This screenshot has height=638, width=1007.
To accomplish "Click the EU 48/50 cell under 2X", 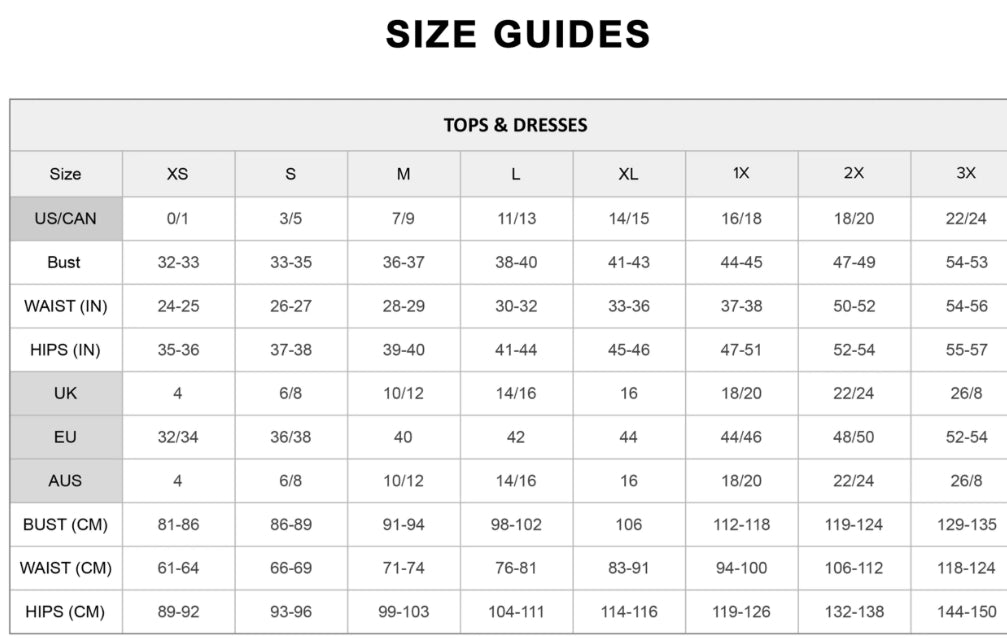I will pyautogui.click(x=853, y=437).
